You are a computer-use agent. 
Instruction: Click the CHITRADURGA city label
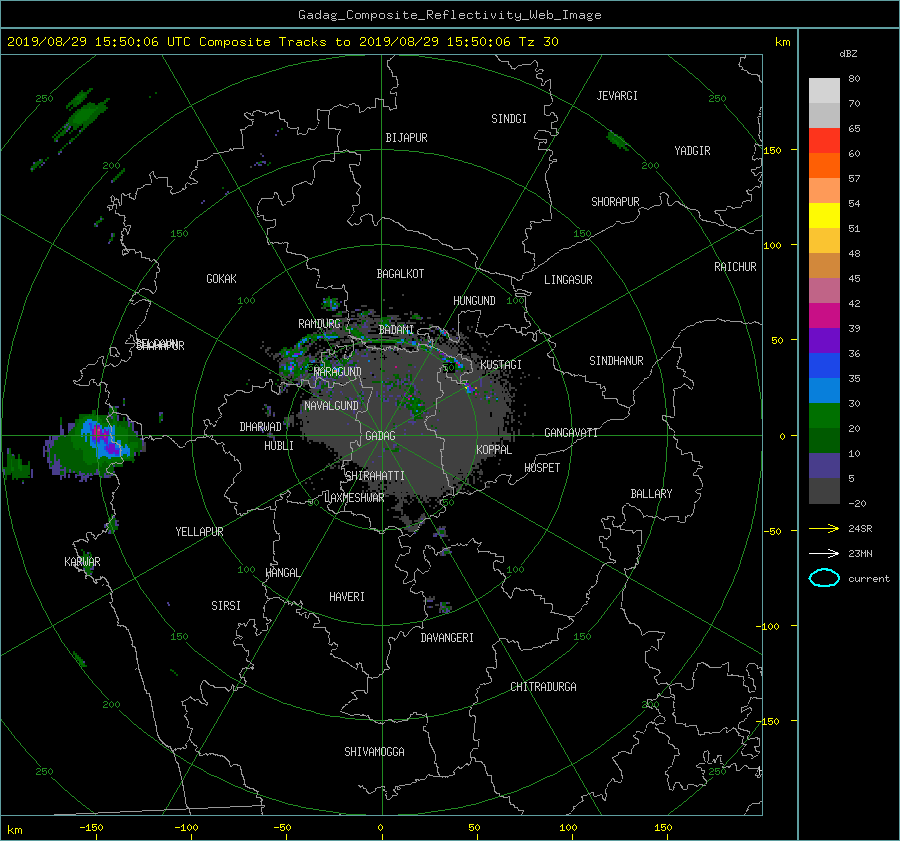(x=543, y=687)
